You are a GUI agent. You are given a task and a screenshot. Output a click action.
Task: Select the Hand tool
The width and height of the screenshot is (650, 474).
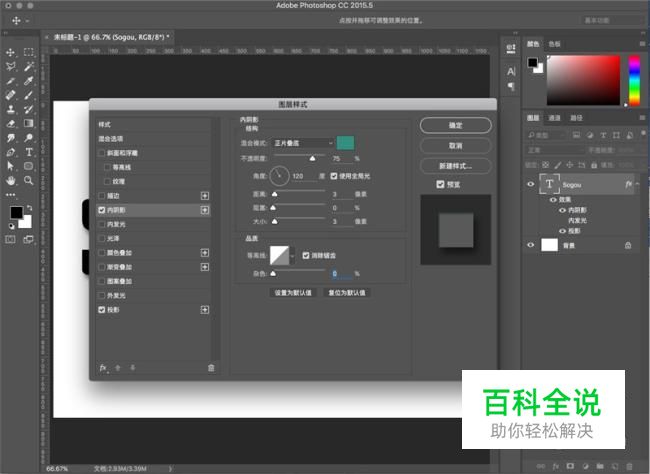(x=11, y=180)
